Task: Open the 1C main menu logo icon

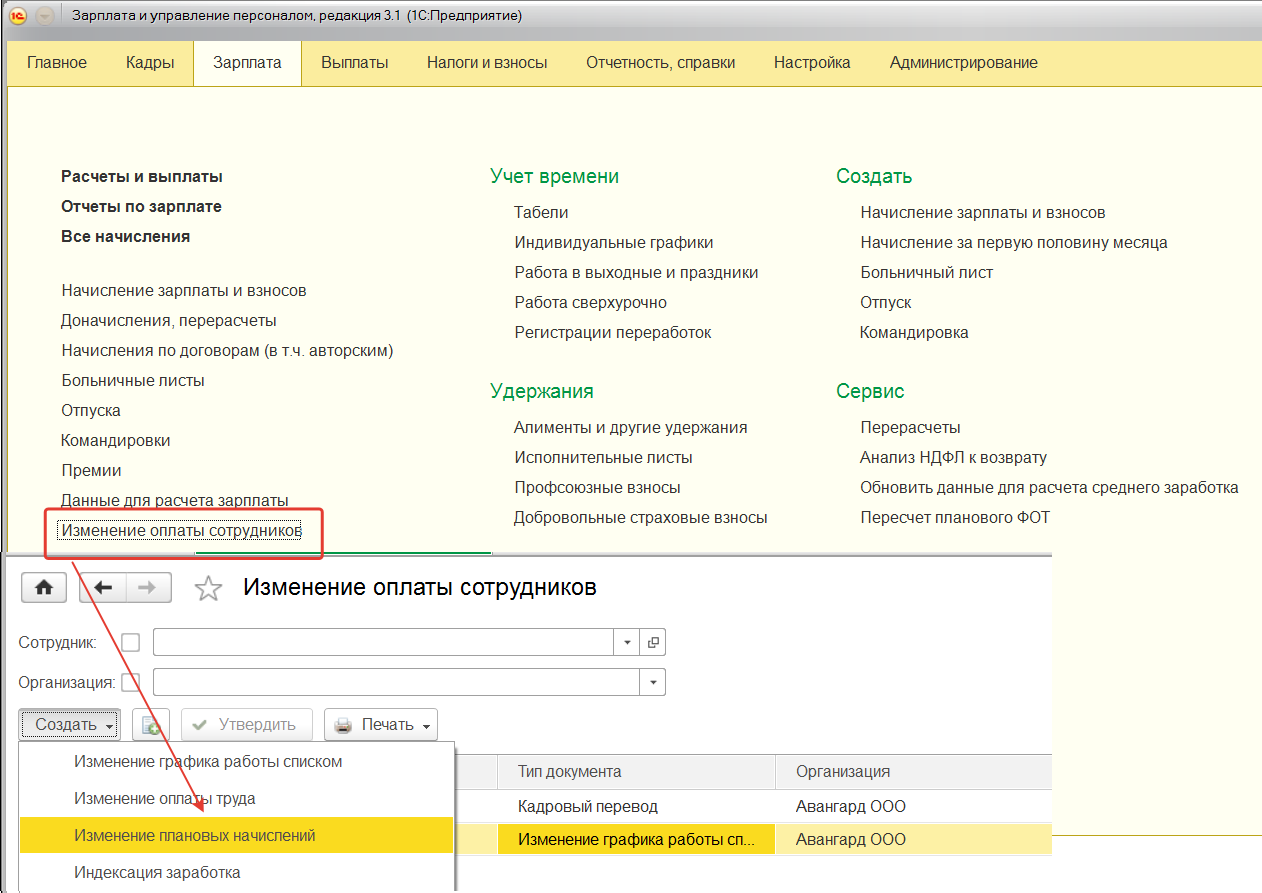Action: tap(18, 16)
